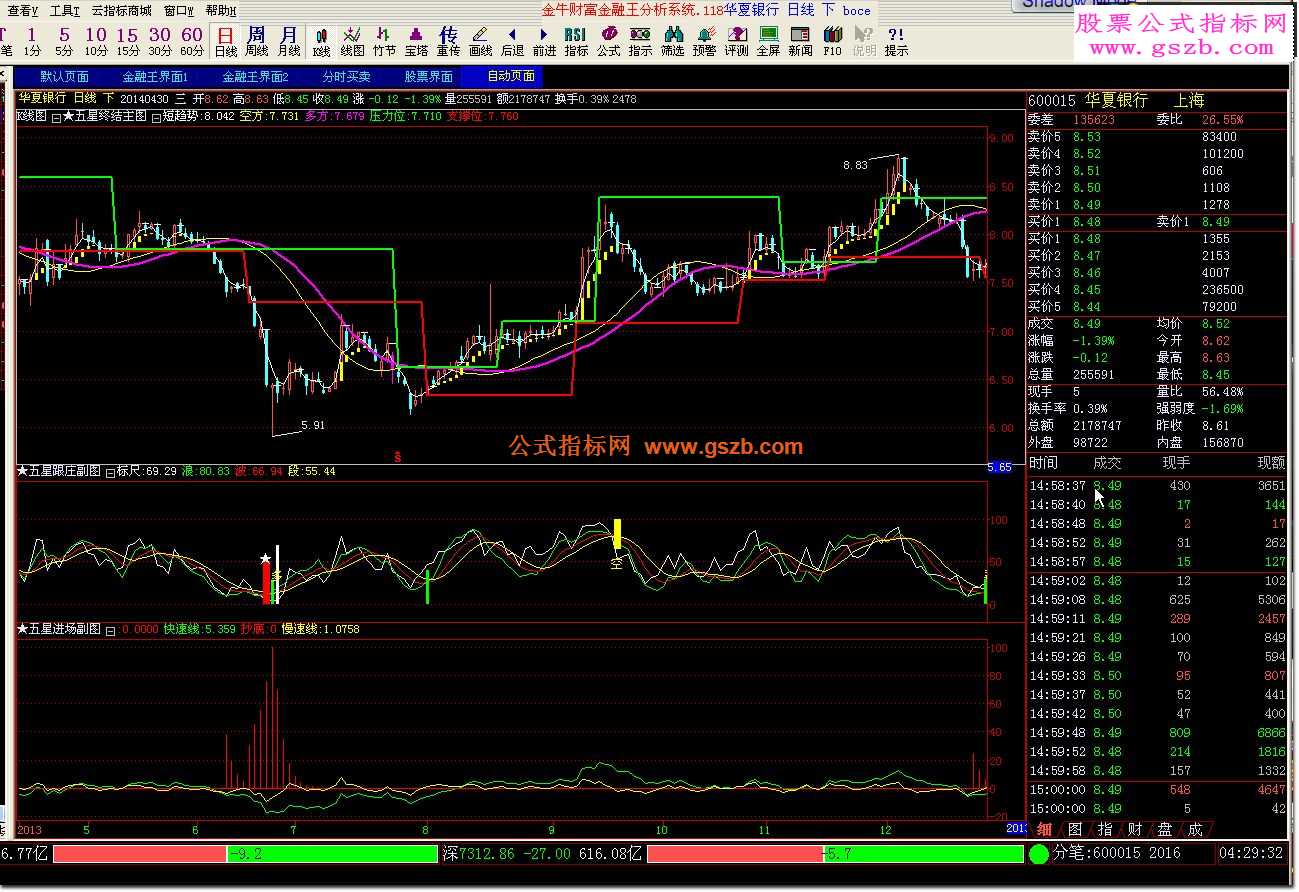This screenshot has width=1299, height=892.
Task: Click the red $ marker on chart
Action: [398, 457]
